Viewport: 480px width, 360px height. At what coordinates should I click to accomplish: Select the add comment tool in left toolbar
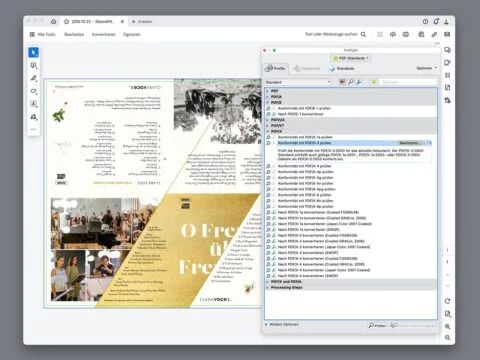(x=33, y=65)
